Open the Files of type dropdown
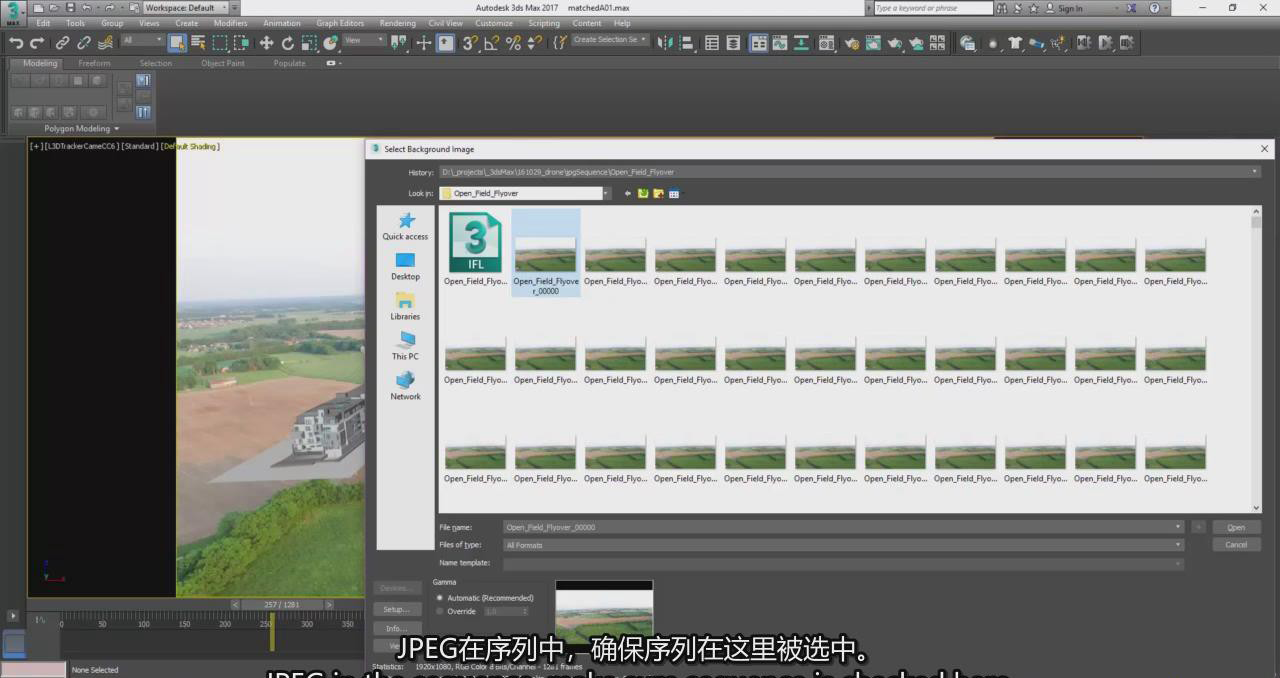 pyautogui.click(x=1179, y=545)
